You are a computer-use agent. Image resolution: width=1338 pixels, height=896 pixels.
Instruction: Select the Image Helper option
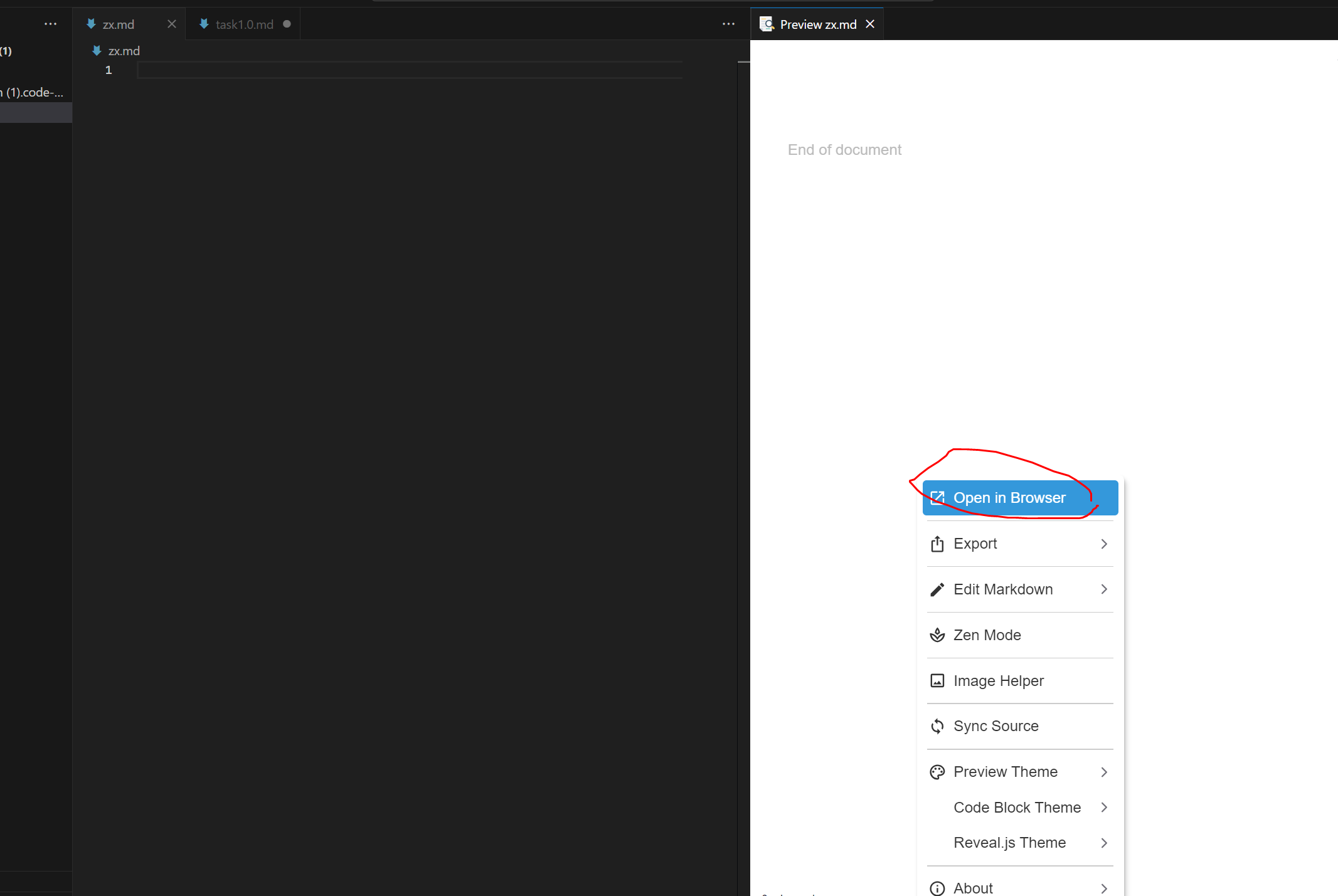997,680
